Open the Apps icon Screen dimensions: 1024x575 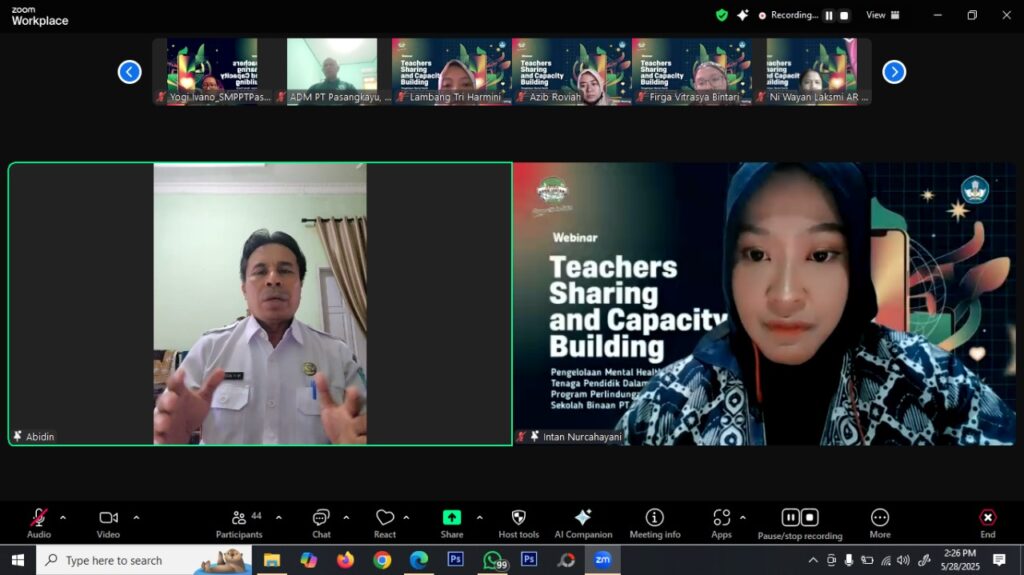pyautogui.click(x=721, y=518)
